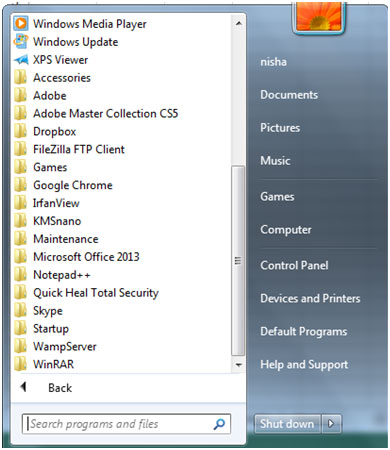Click the Adobe folder icon
Viewport: 390px width, 450px height.
click(x=21, y=96)
